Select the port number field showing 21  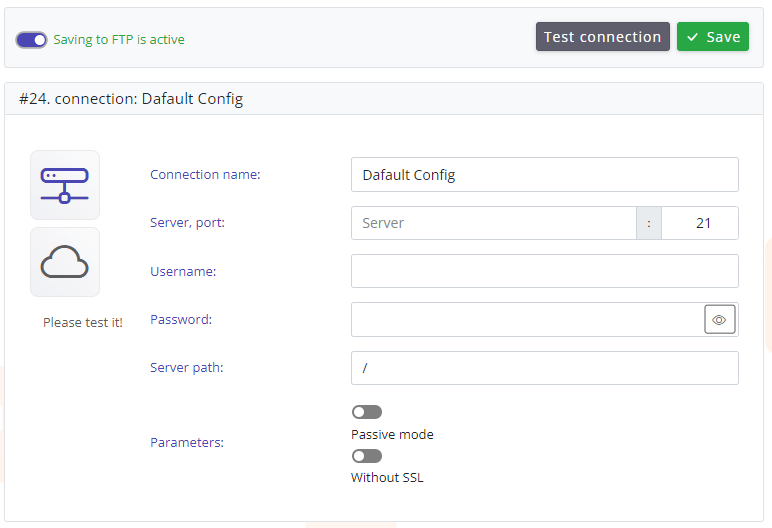pos(700,223)
